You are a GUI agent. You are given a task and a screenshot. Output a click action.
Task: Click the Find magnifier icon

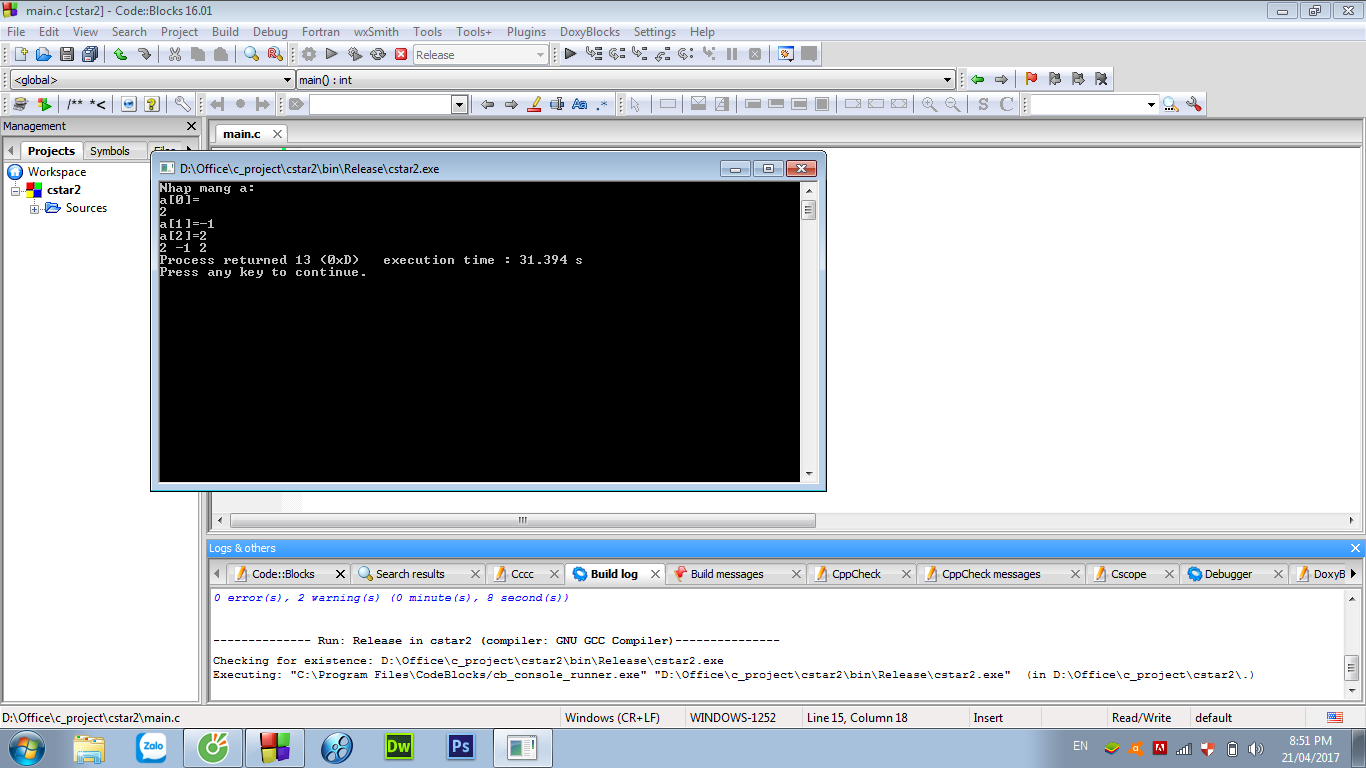click(x=251, y=54)
